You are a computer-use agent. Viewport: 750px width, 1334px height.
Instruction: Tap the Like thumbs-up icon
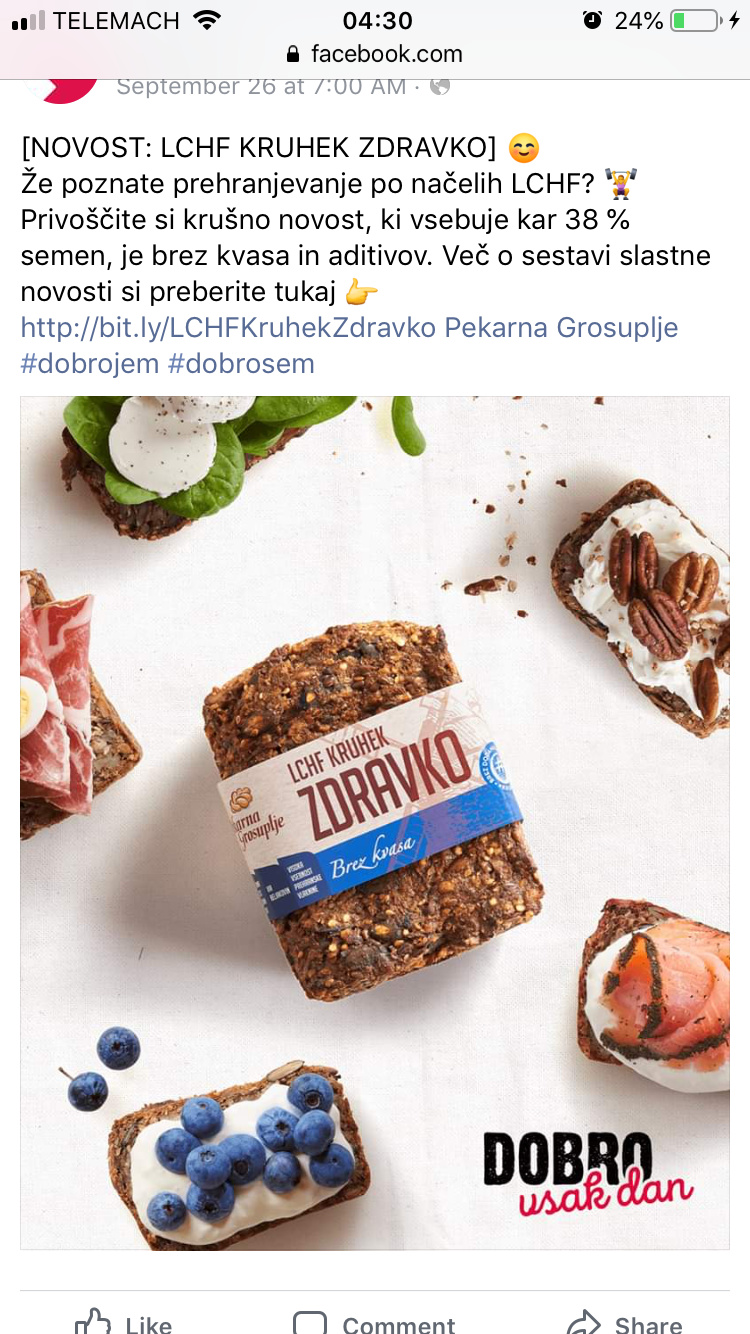click(93, 1322)
